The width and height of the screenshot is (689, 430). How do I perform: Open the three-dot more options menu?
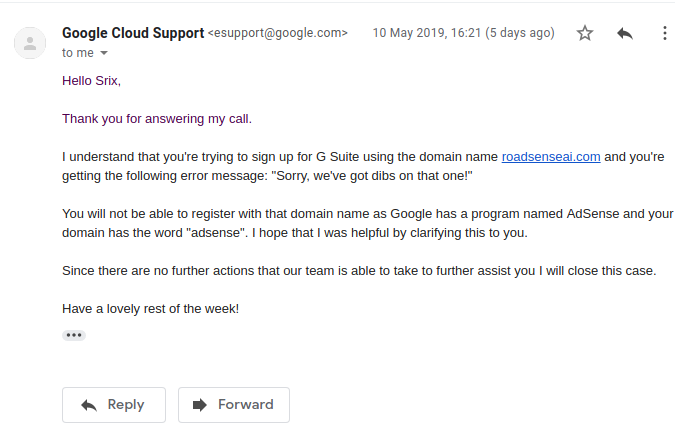coord(665,33)
